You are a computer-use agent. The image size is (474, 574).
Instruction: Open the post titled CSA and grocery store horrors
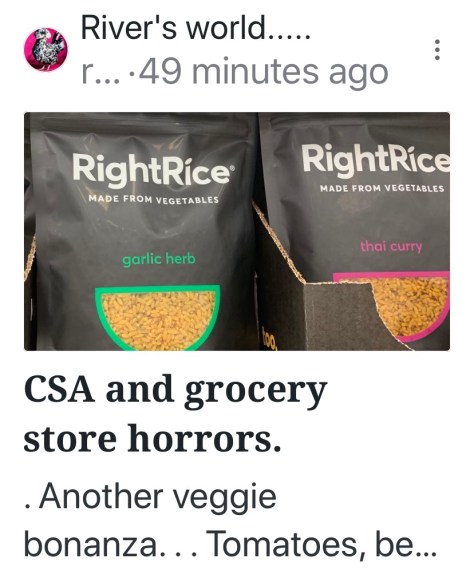point(175,414)
